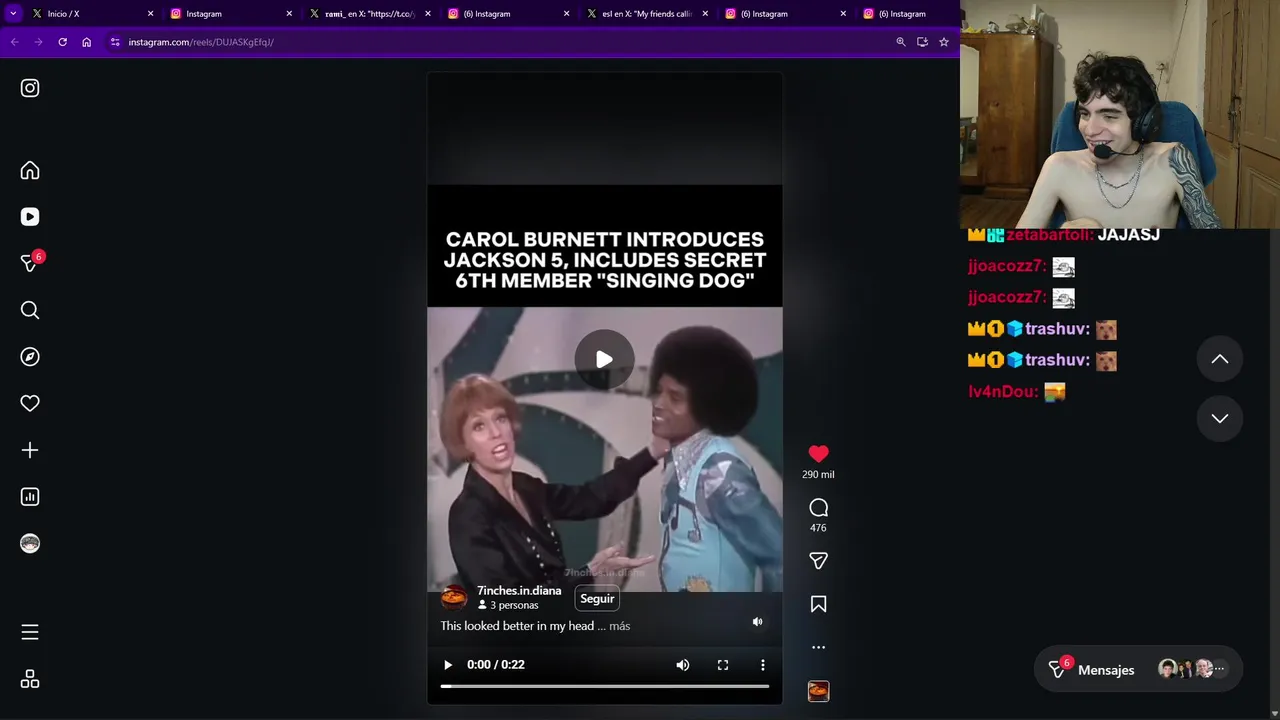
Task: Open the browser tab search dropdown
Action: click(x=13, y=14)
